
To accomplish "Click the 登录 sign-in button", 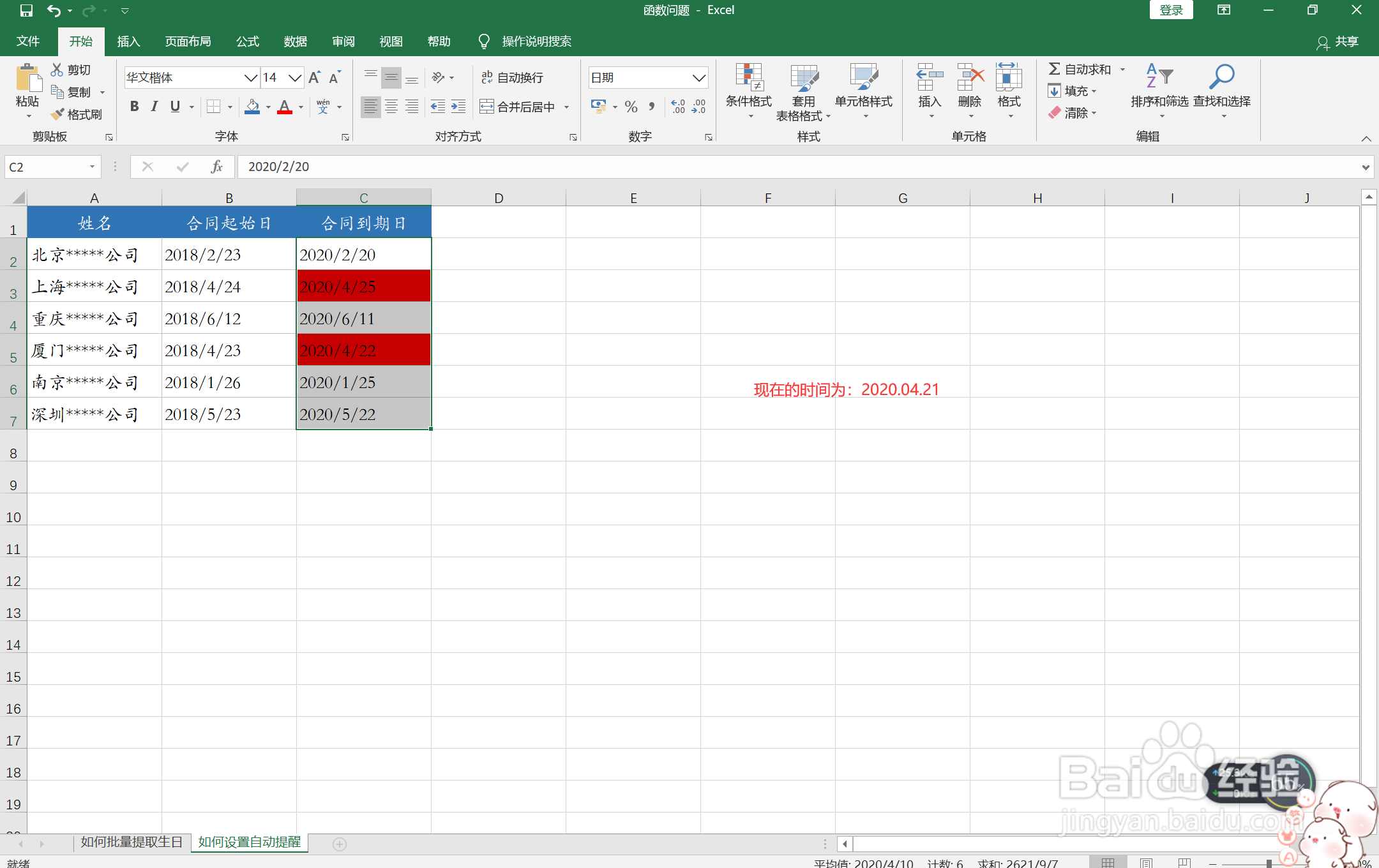I will pos(1171,10).
